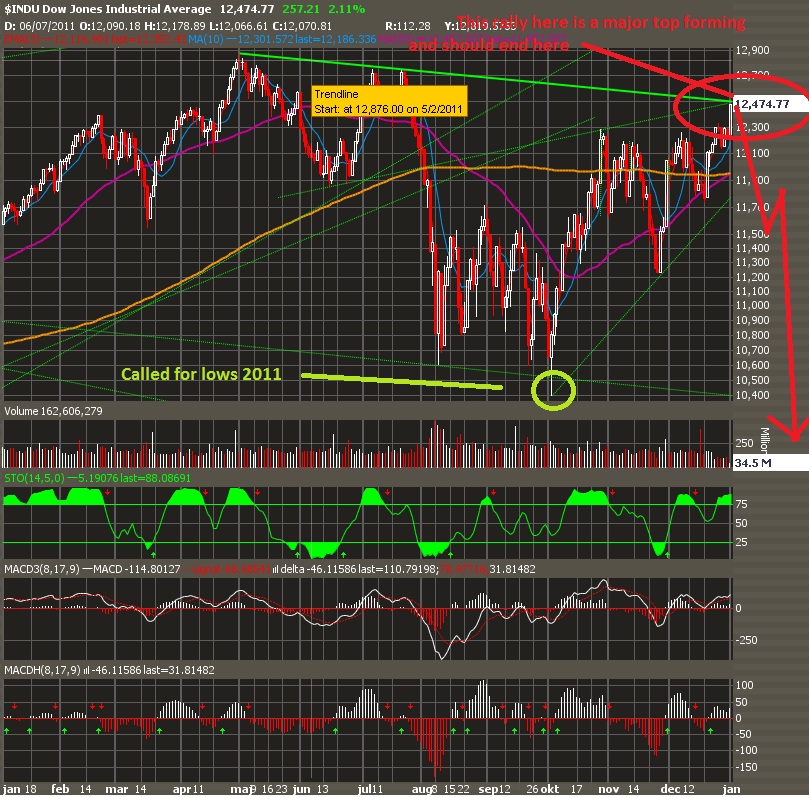Click the jan 18 date on time axis
Viewport: 809px width, 797px height.
click(x=20, y=789)
